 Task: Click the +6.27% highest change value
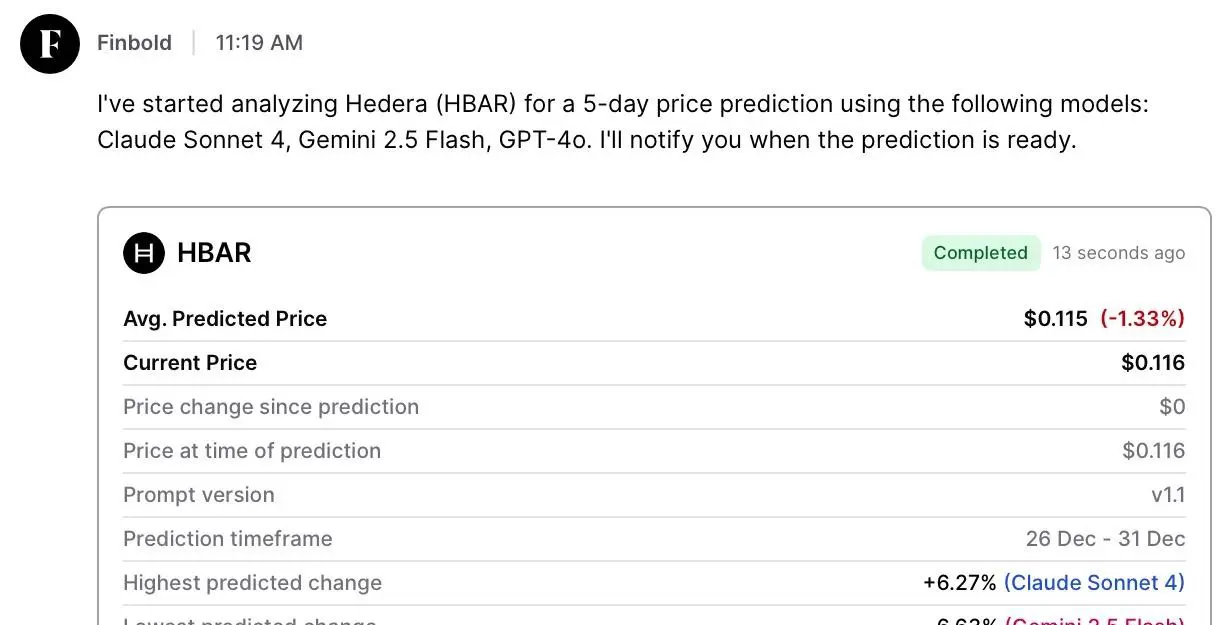[x=959, y=582]
